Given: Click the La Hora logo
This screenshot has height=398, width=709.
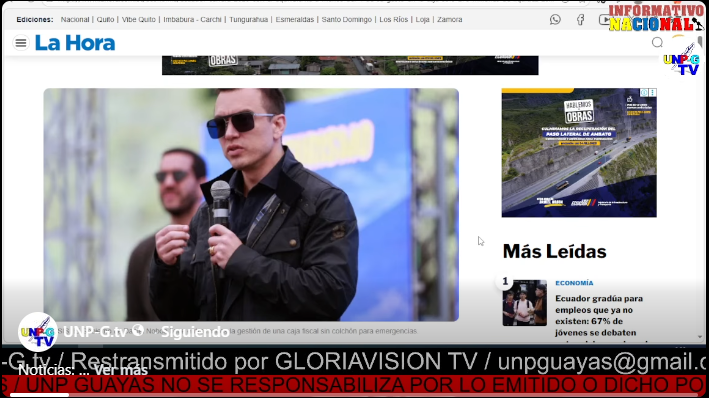Looking at the screenshot, I should point(75,43).
